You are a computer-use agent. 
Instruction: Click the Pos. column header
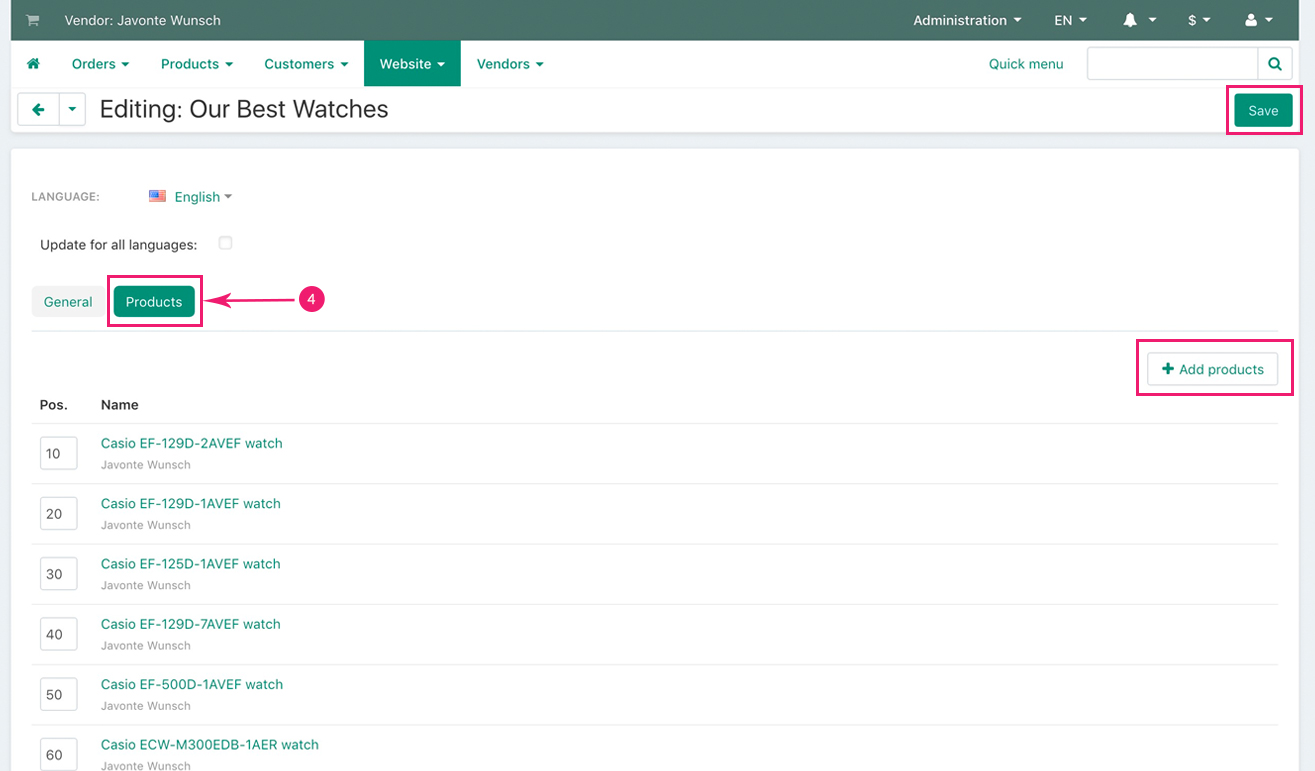coord(54,405)
